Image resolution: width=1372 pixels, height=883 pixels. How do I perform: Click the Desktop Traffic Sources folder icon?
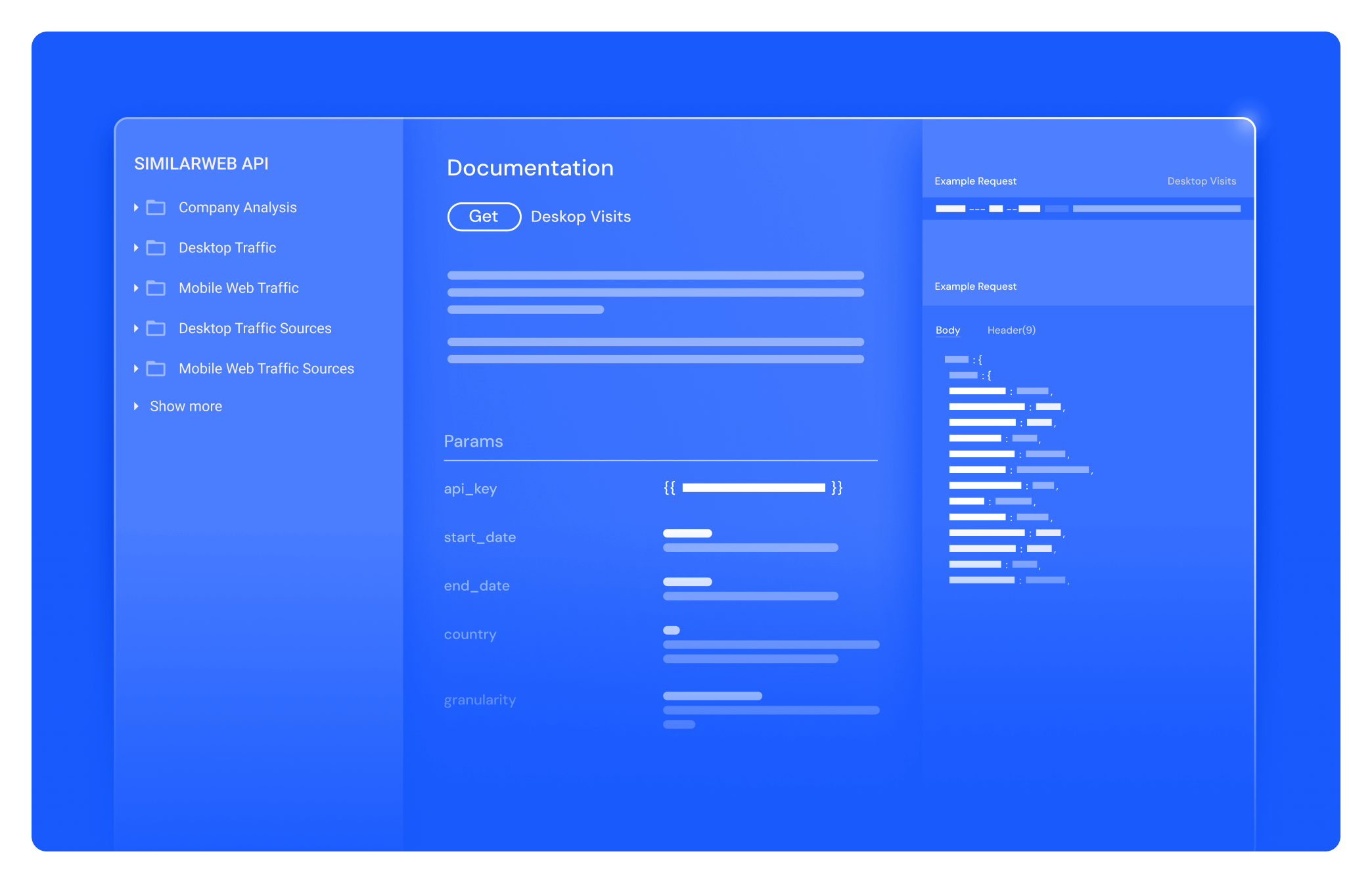[x=157, y=328]
